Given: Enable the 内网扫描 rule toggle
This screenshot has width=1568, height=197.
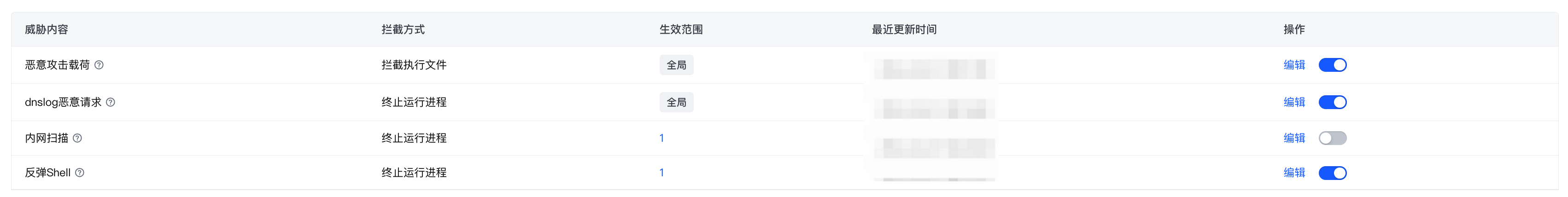Looking at the screenshot, I should tap(1333, 138).
